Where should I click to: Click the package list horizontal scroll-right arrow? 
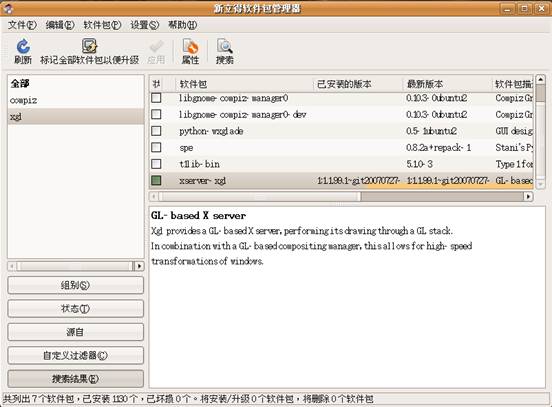[x=528, y=196]
